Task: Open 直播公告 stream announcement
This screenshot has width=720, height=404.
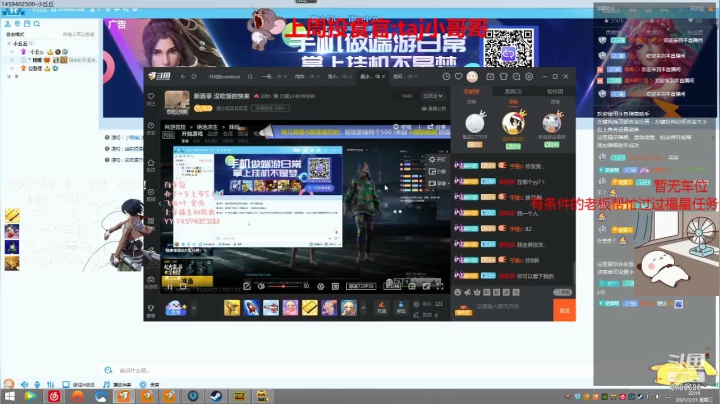Action: [x=433, y=109]
